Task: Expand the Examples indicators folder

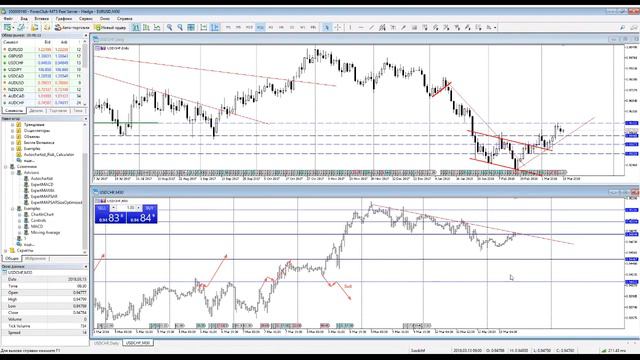Action: point(13,149)
